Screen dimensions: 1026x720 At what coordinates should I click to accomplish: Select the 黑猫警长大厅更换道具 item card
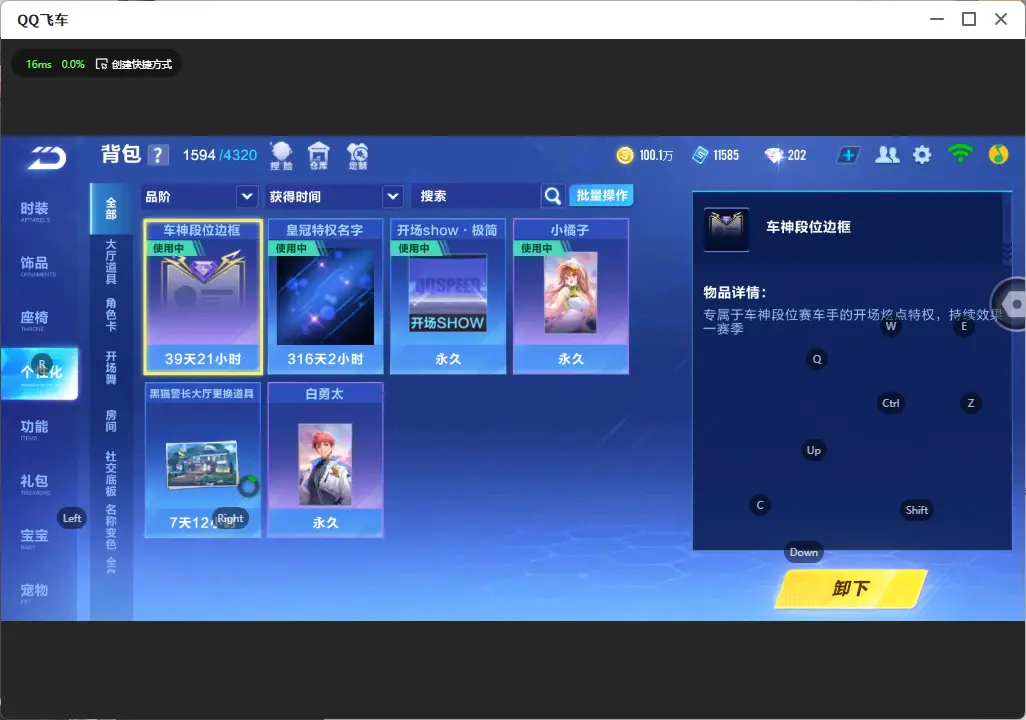pos(203,460)
